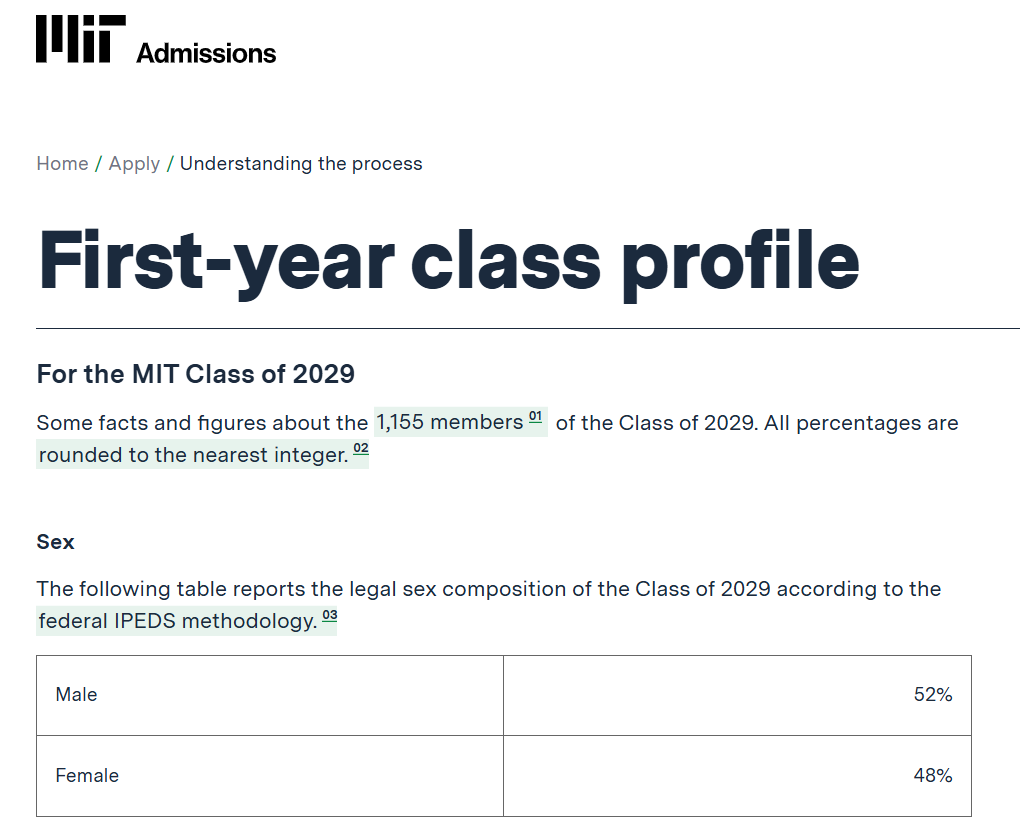Select the For the MIT Class of 2029 heading

196,374
